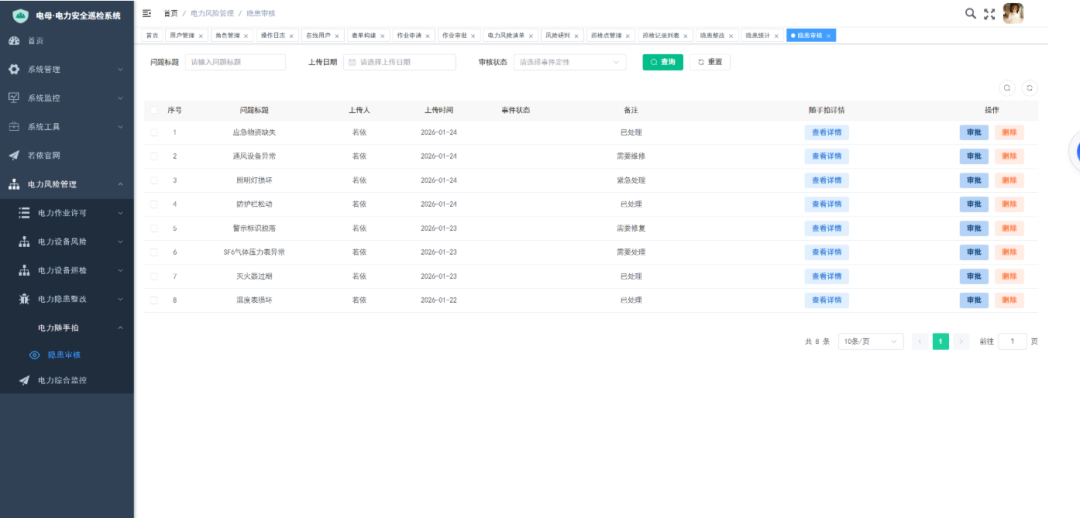Click the 首页 dashboard icon in sidebar

pyautogui.click(x=14, y=41)
